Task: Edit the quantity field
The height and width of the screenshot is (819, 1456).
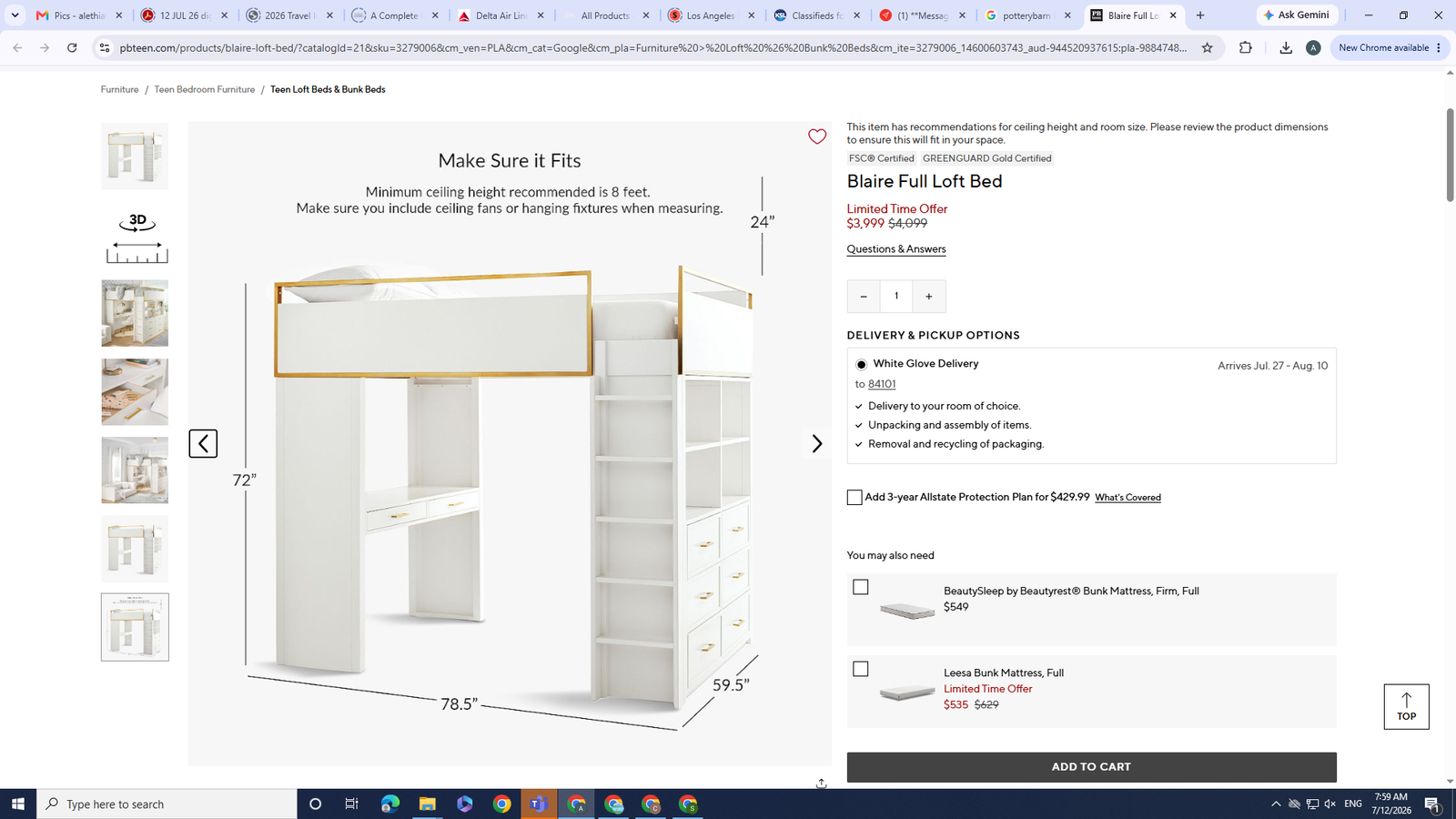Action: [x=896, y=296]
